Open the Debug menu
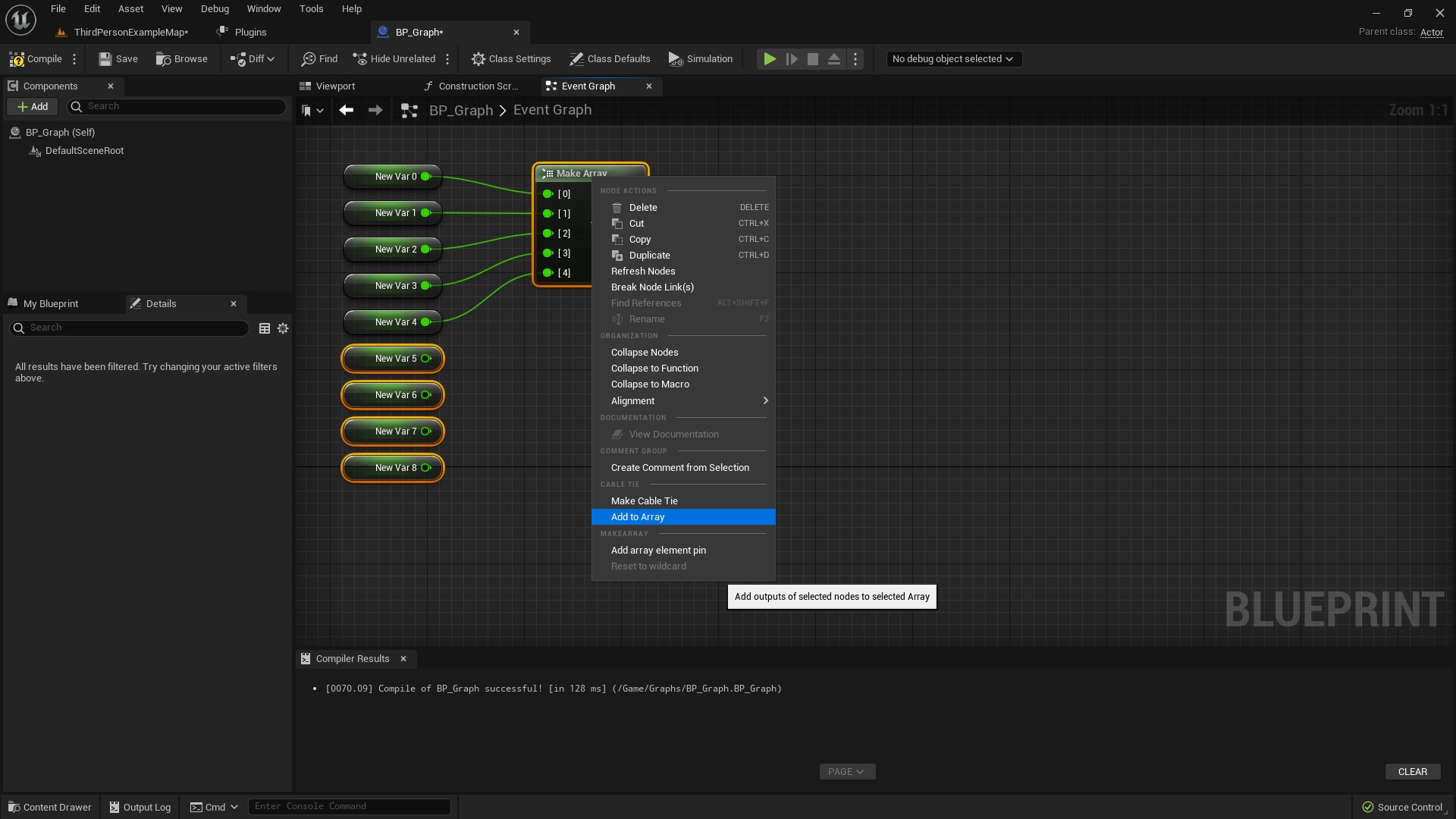This screenshot has width=1456, height=819. click(x=215, y=8)
